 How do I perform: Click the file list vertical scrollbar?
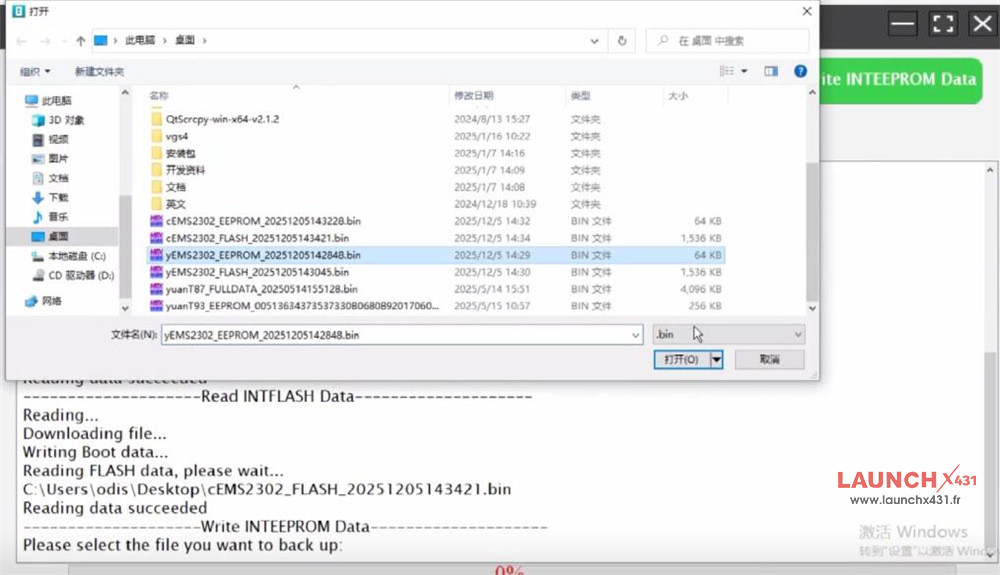pyautogui.click(x=812, y=233)
